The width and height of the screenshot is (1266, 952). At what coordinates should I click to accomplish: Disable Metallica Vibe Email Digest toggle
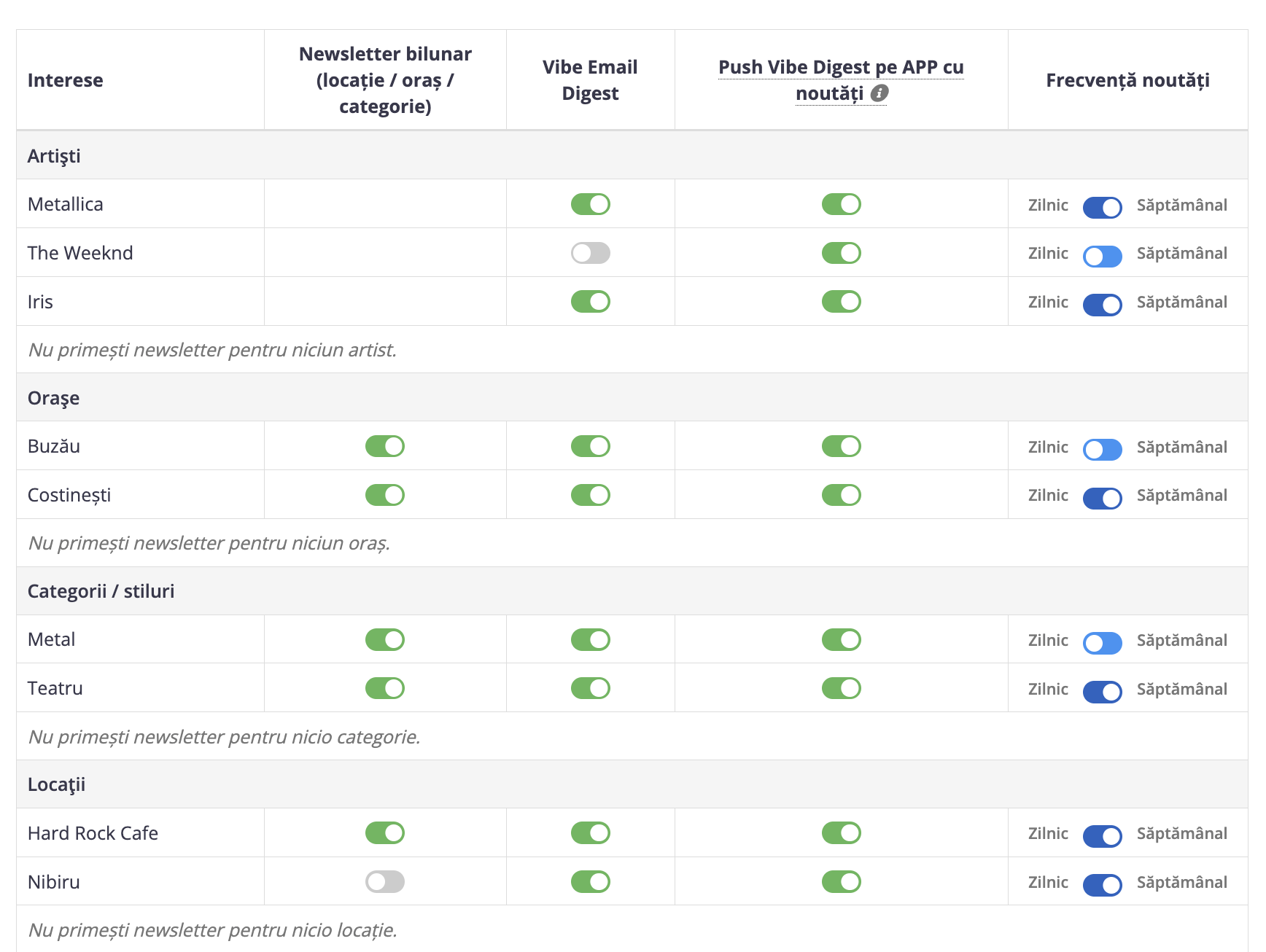tap(590, 204)
